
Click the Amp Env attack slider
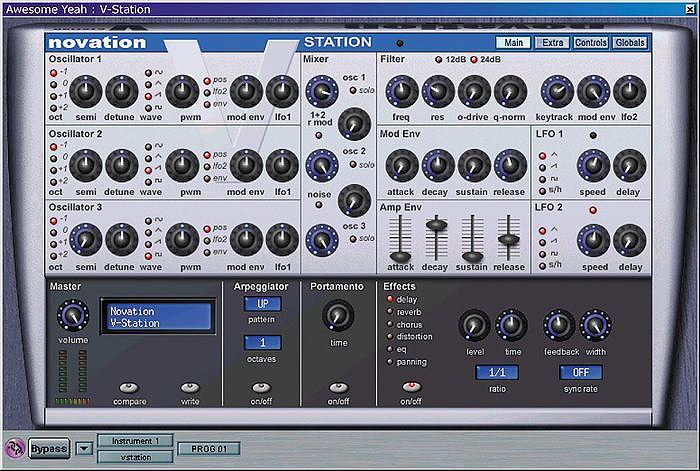(400, 256)
